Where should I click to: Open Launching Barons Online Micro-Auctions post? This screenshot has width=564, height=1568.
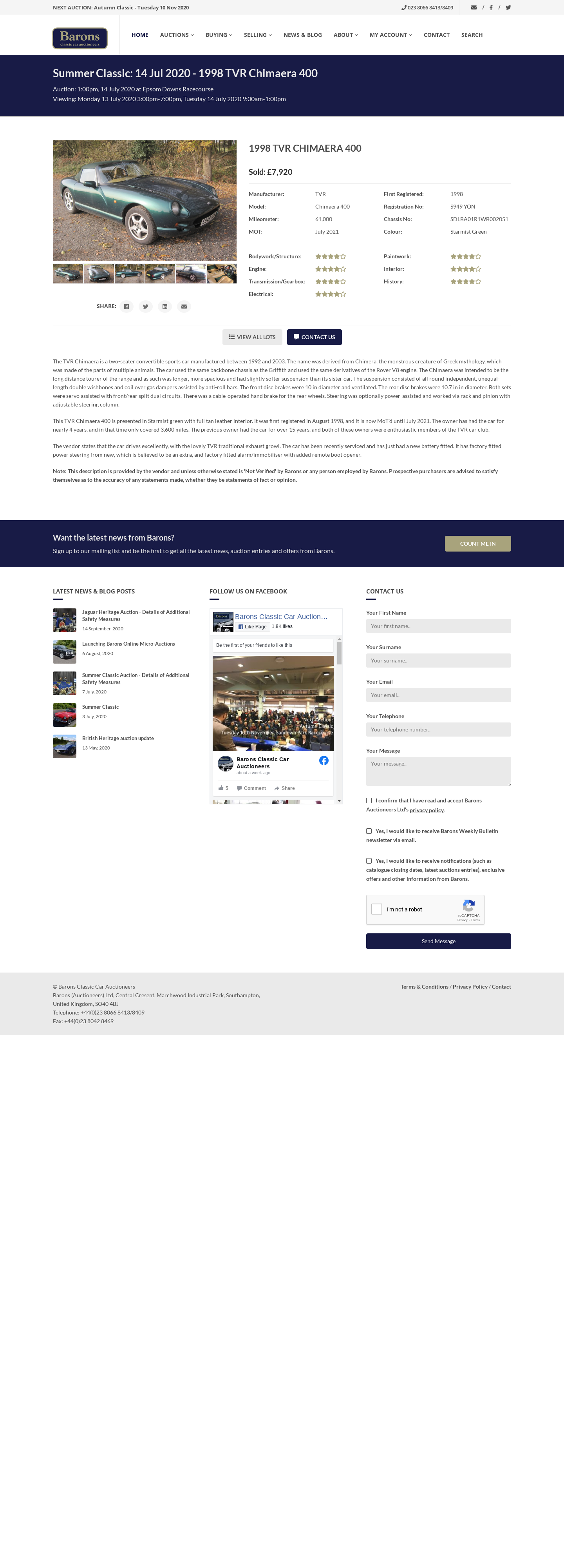(128, 643)
